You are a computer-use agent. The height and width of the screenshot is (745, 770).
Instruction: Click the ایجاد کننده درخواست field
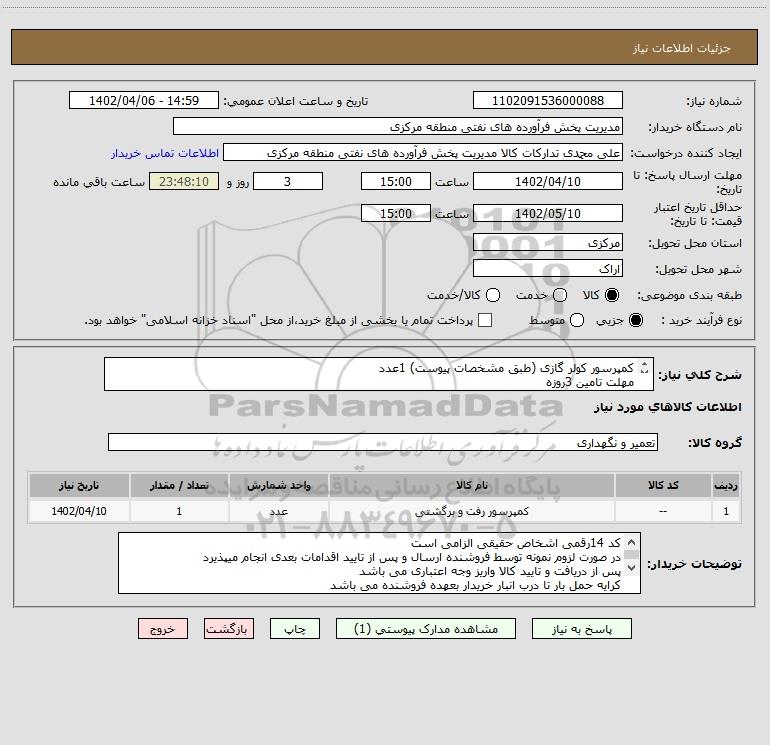[423, 152]
